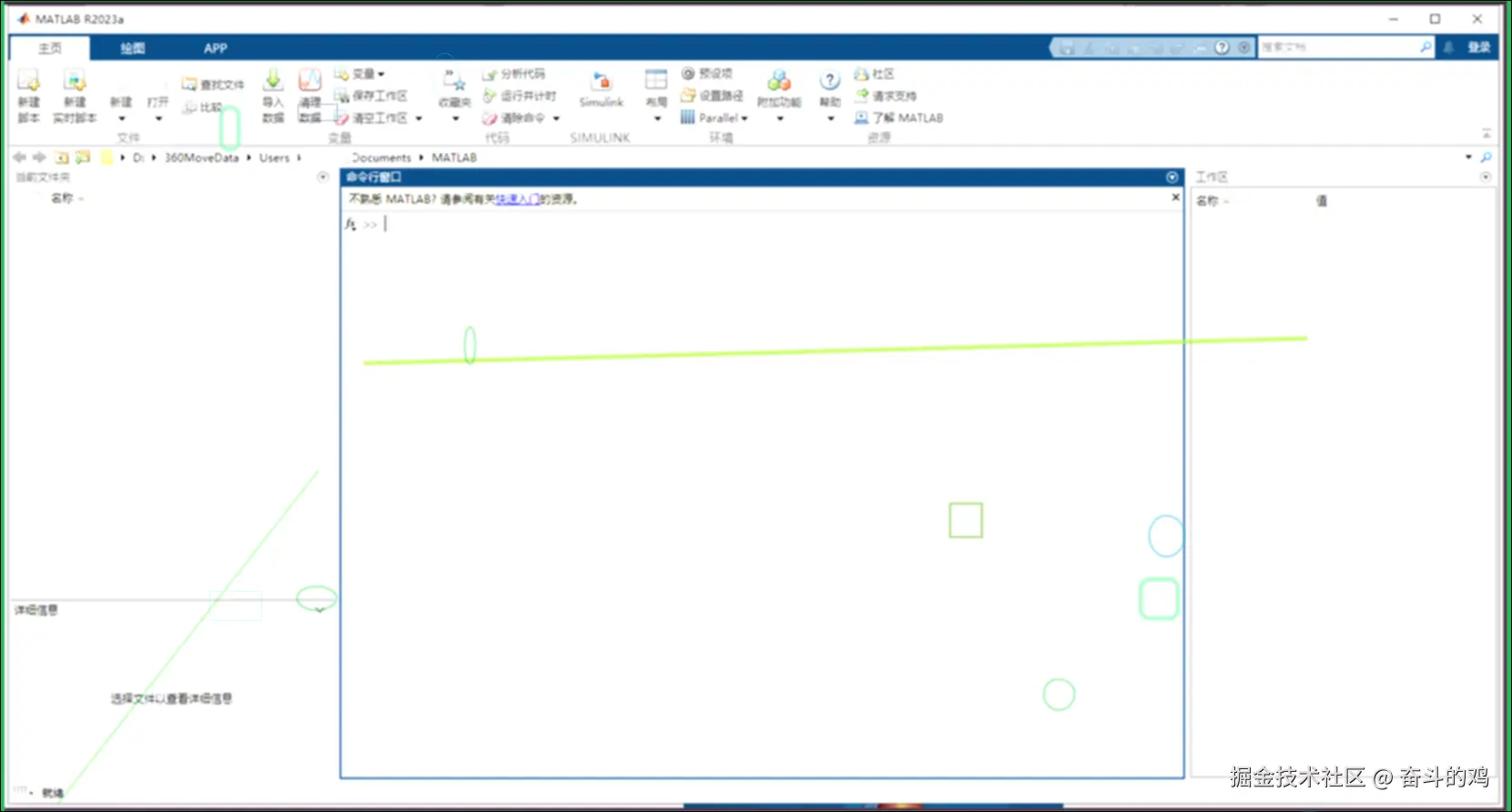Screen dimensions: 1512x812
Task: Open Current Folder panel actions menu
Action: 322,177
